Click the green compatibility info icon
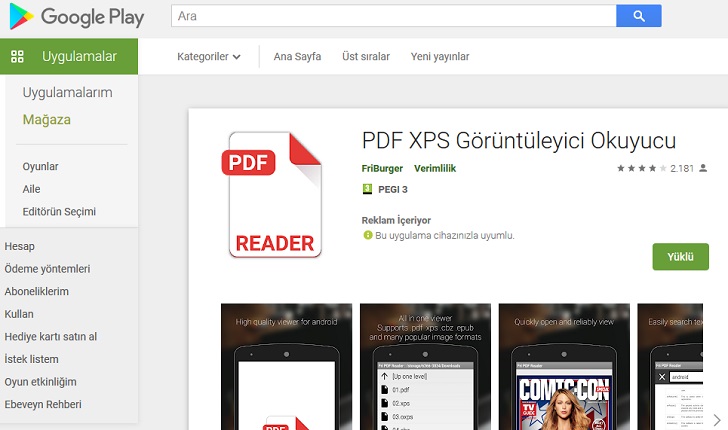This screenshot has height=430, width=728. click(368, 235)
